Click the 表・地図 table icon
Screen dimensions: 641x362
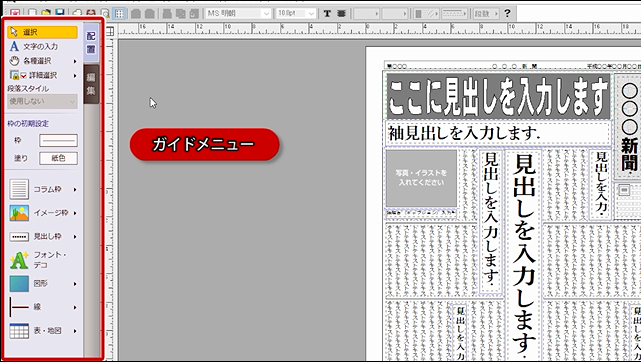(19, 331)
